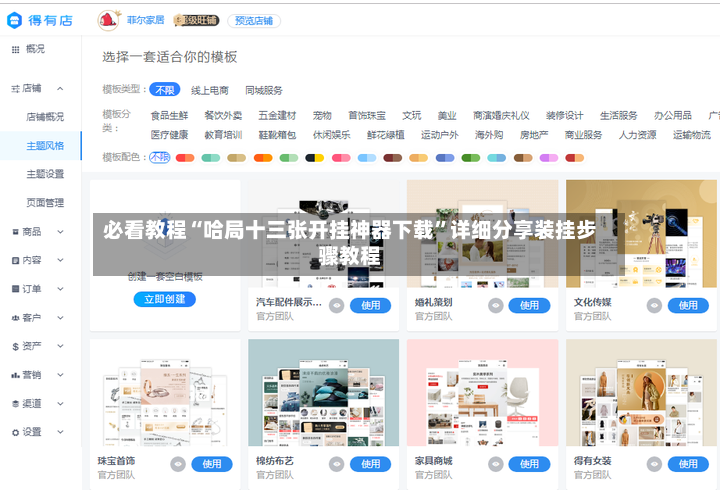Image resolution: width=720 pixels, height=490 pixels.
Task: Preview the 得有女装 template with eye icon
Action: tap(654, 464)
